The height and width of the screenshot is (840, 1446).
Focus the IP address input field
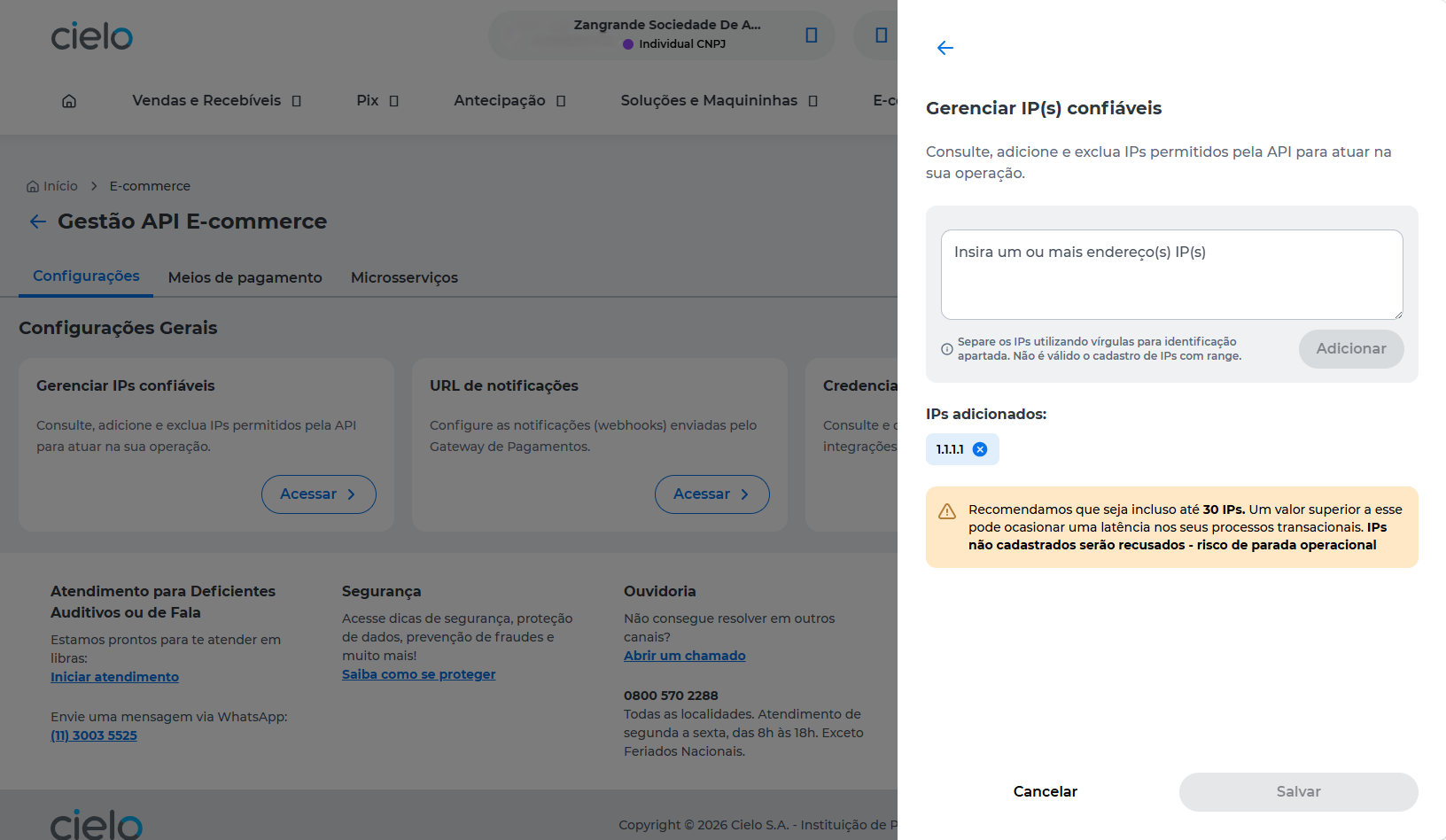[x=1172, y=275]
